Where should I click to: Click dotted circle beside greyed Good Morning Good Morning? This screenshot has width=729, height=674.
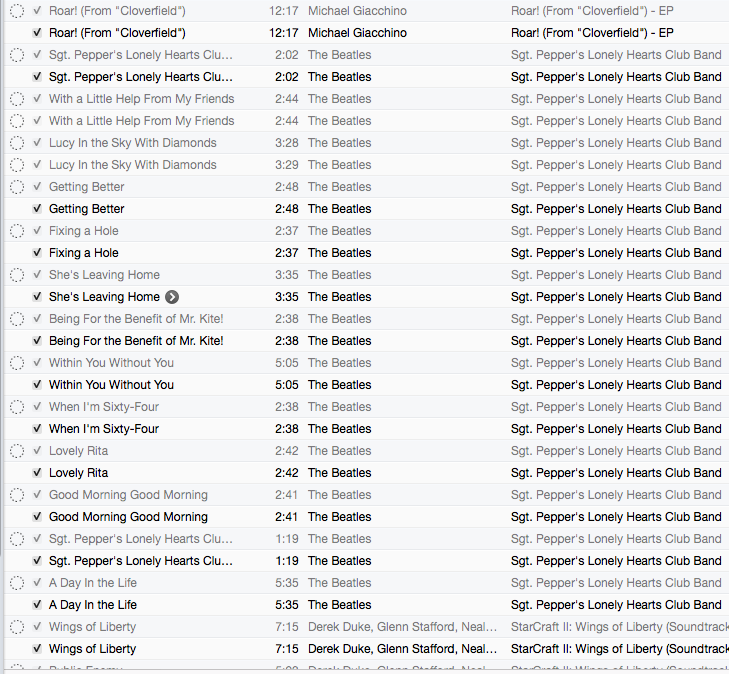tap(17, 495)
